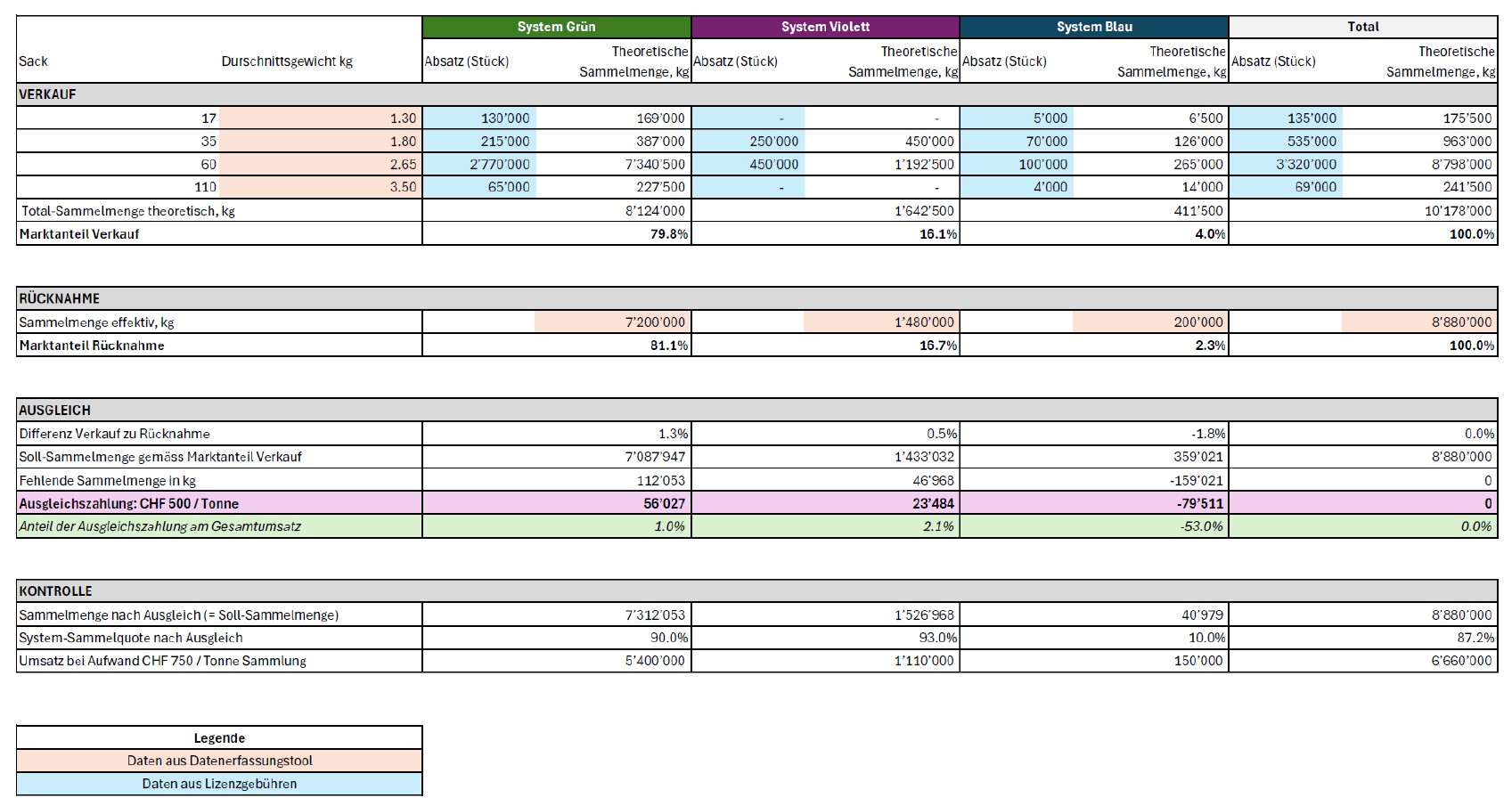Select the Absatz cell with 2'770'000
This screenshot has width=1512, height=806.
click(x=479, y=164)
